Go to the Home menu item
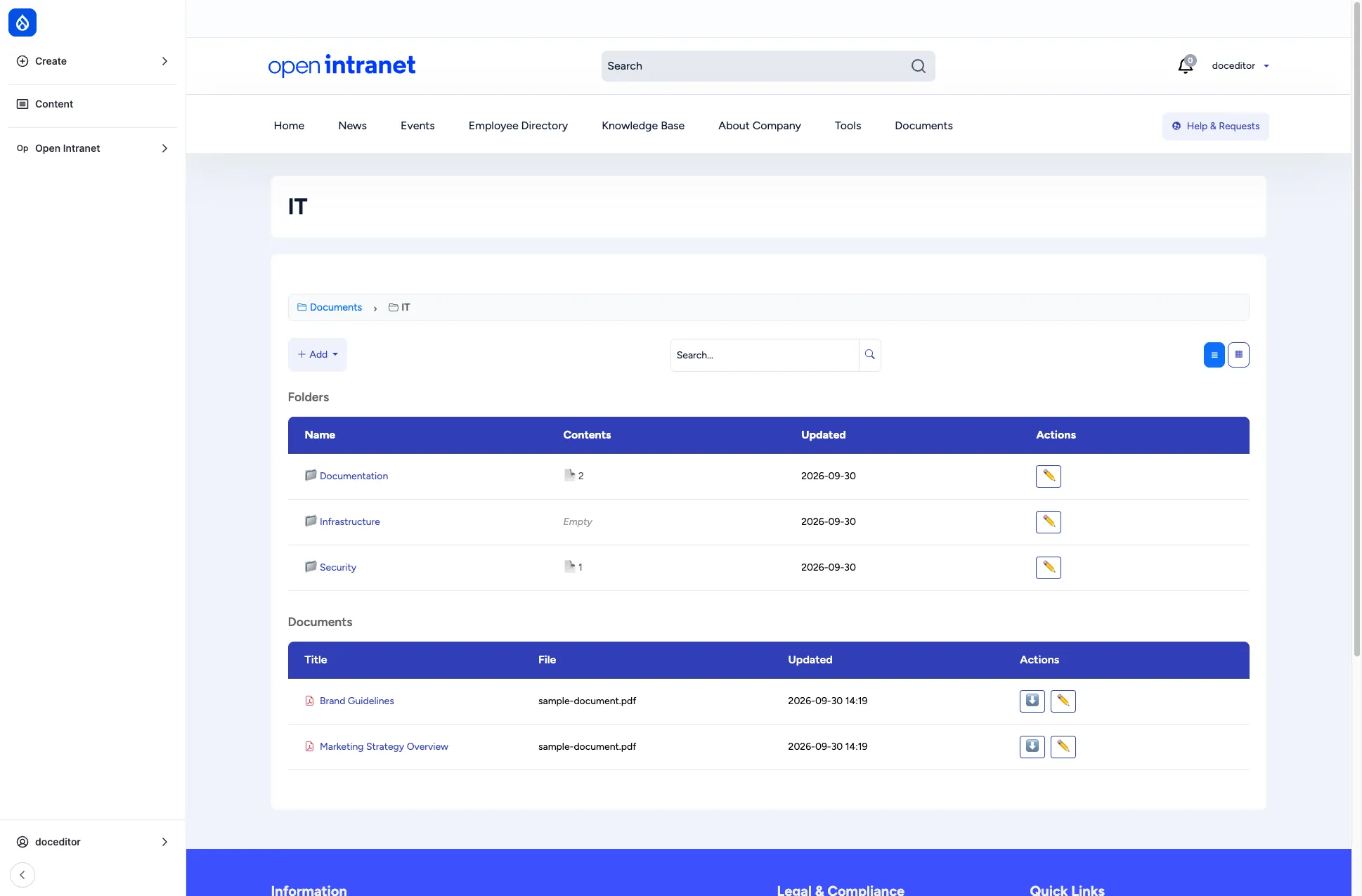This screenshot has width=1362, height=896. [x=289, y=126]
